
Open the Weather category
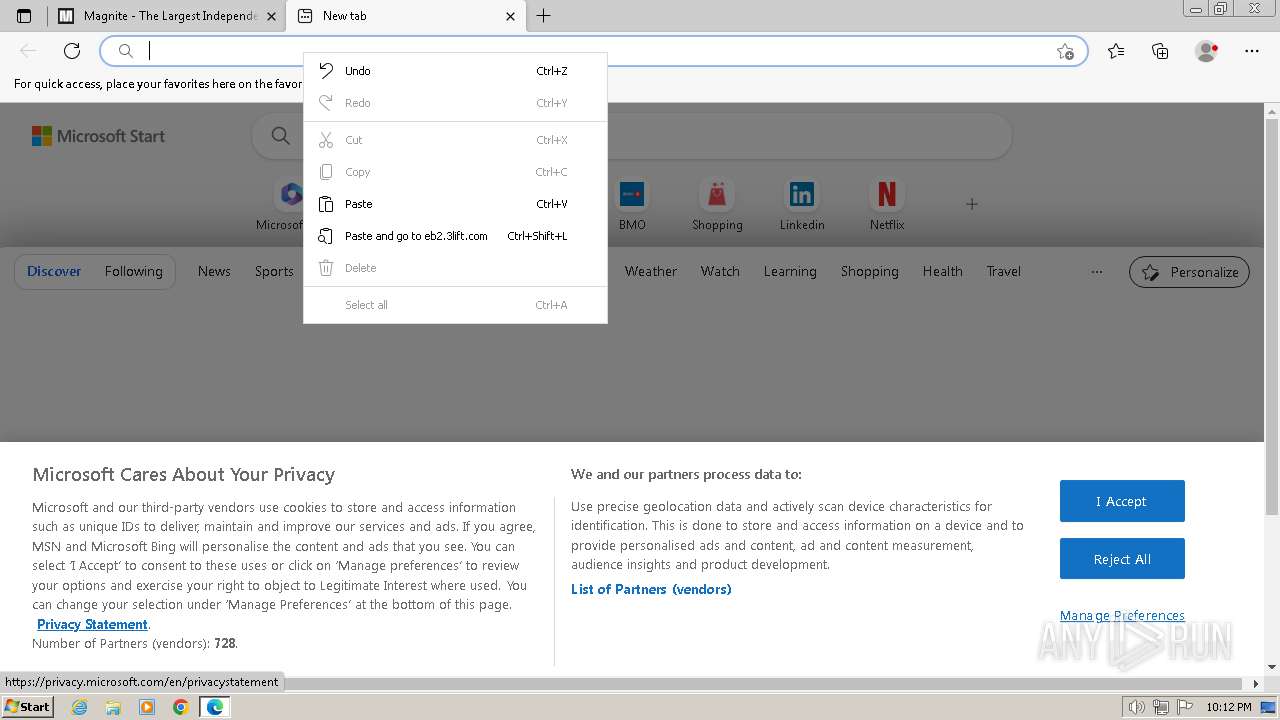[x=651, y=271]
